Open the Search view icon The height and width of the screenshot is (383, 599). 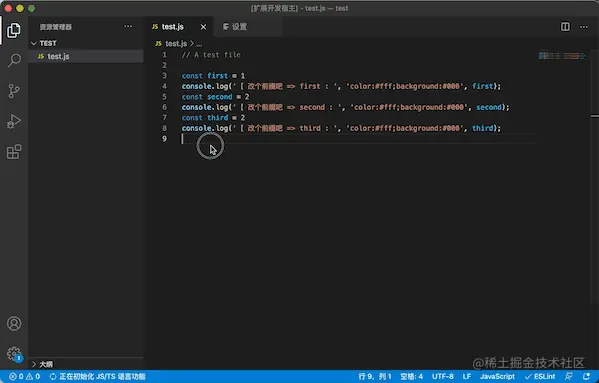14,60
